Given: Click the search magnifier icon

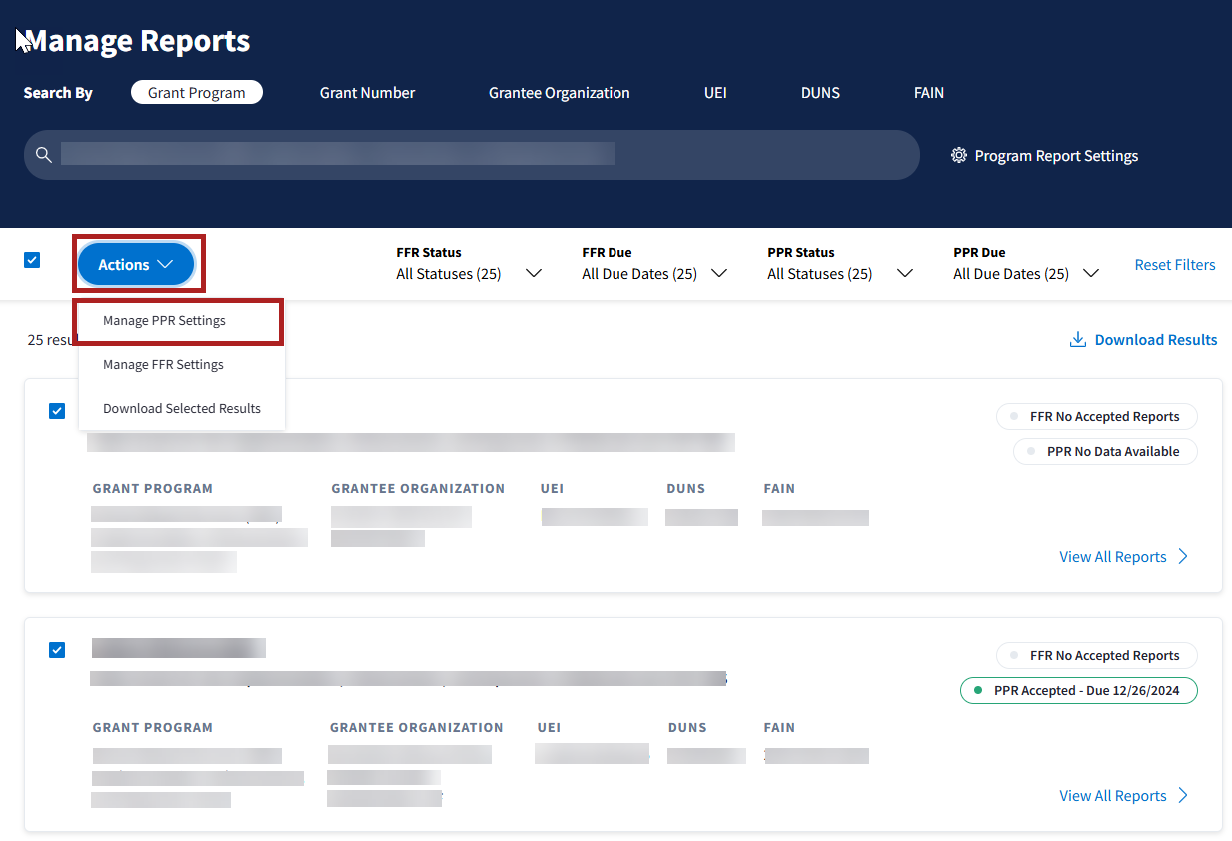Looking at the screenshot, I should click(x=43, y=155).
